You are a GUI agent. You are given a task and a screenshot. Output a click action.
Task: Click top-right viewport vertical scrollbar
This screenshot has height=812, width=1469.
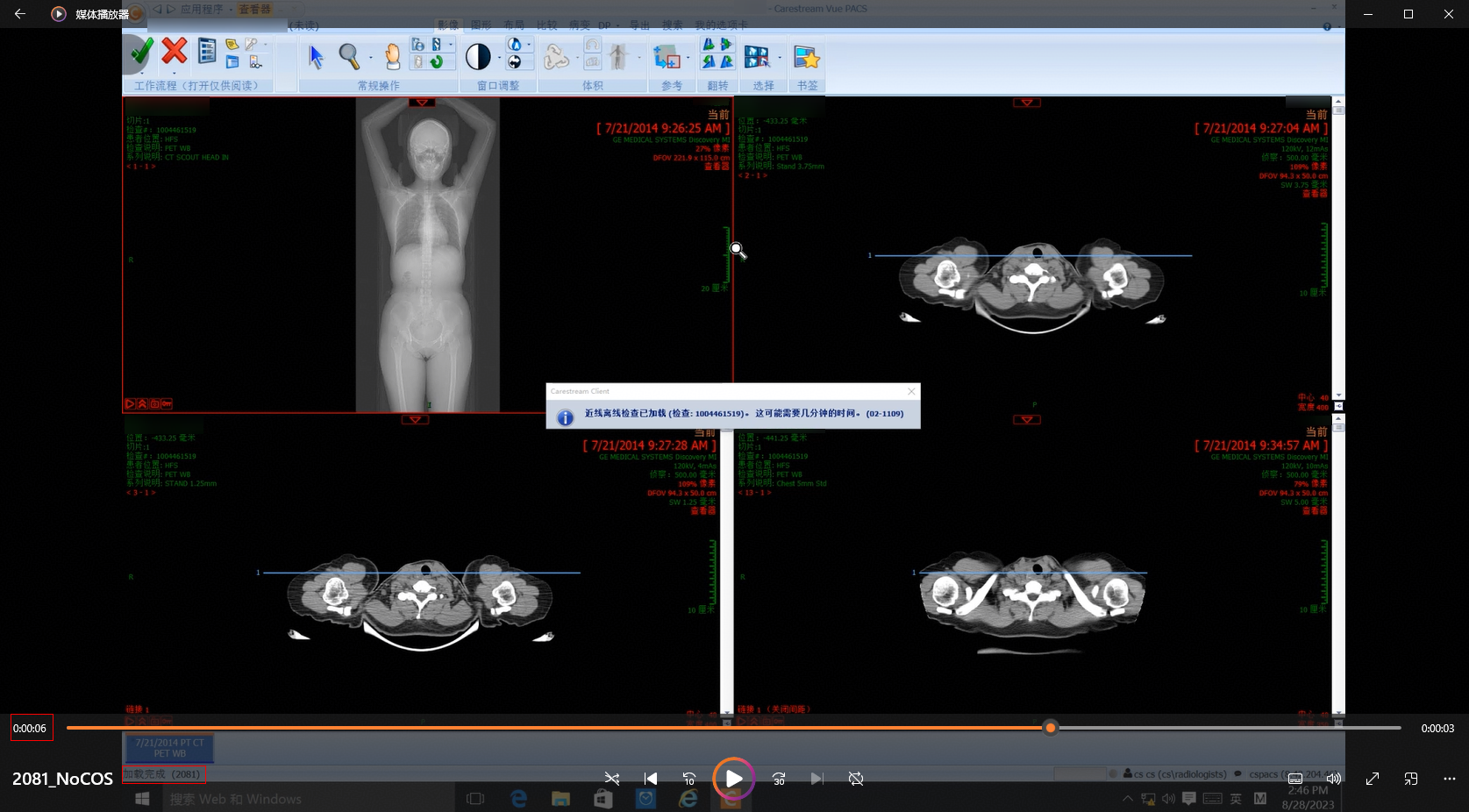pyautogui.click(x=1338, y=248)
